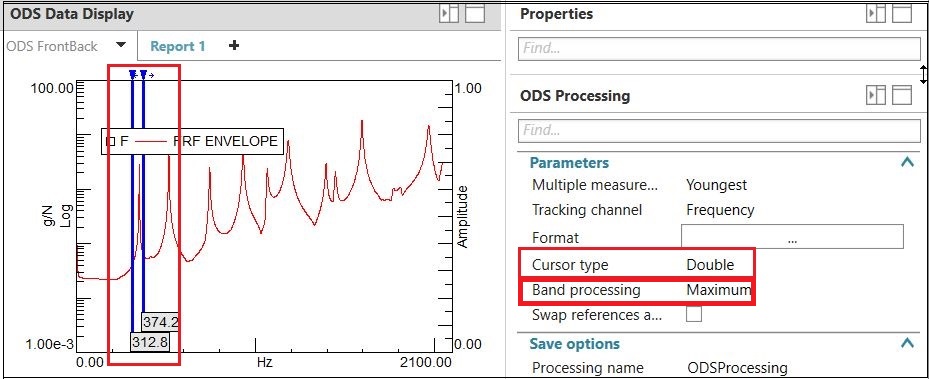The height and width of the screenshot is (379, 929).
Task: Select the left cursor handle at 312.8
Action: (x=133, y=75)
